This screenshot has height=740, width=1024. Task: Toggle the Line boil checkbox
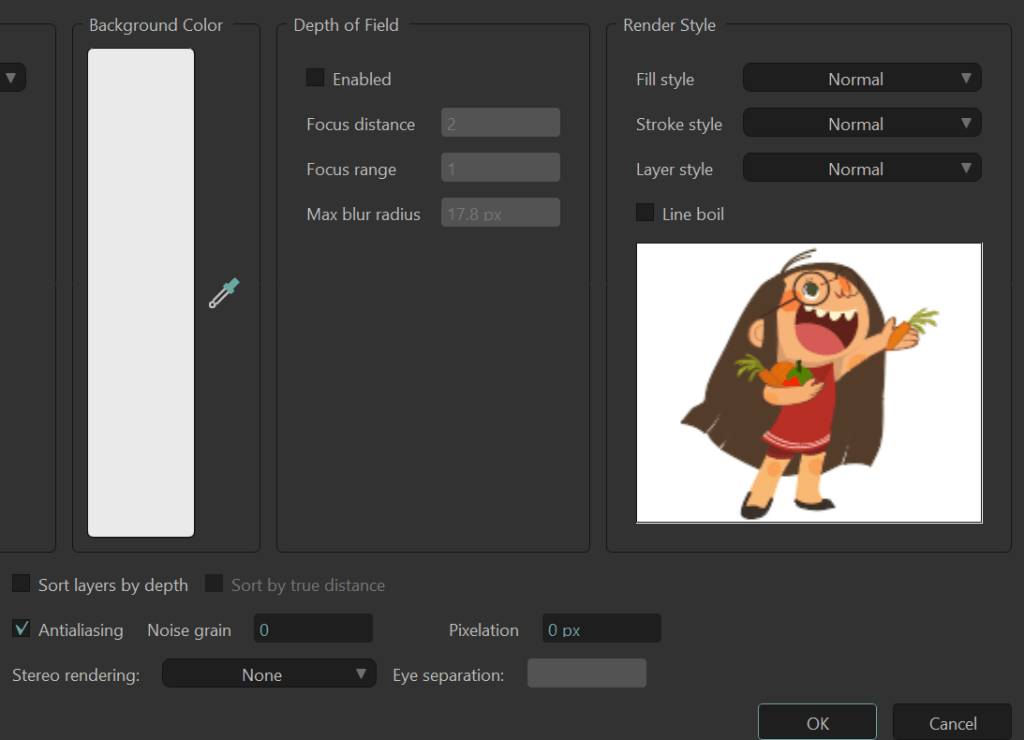coord(645,213)
